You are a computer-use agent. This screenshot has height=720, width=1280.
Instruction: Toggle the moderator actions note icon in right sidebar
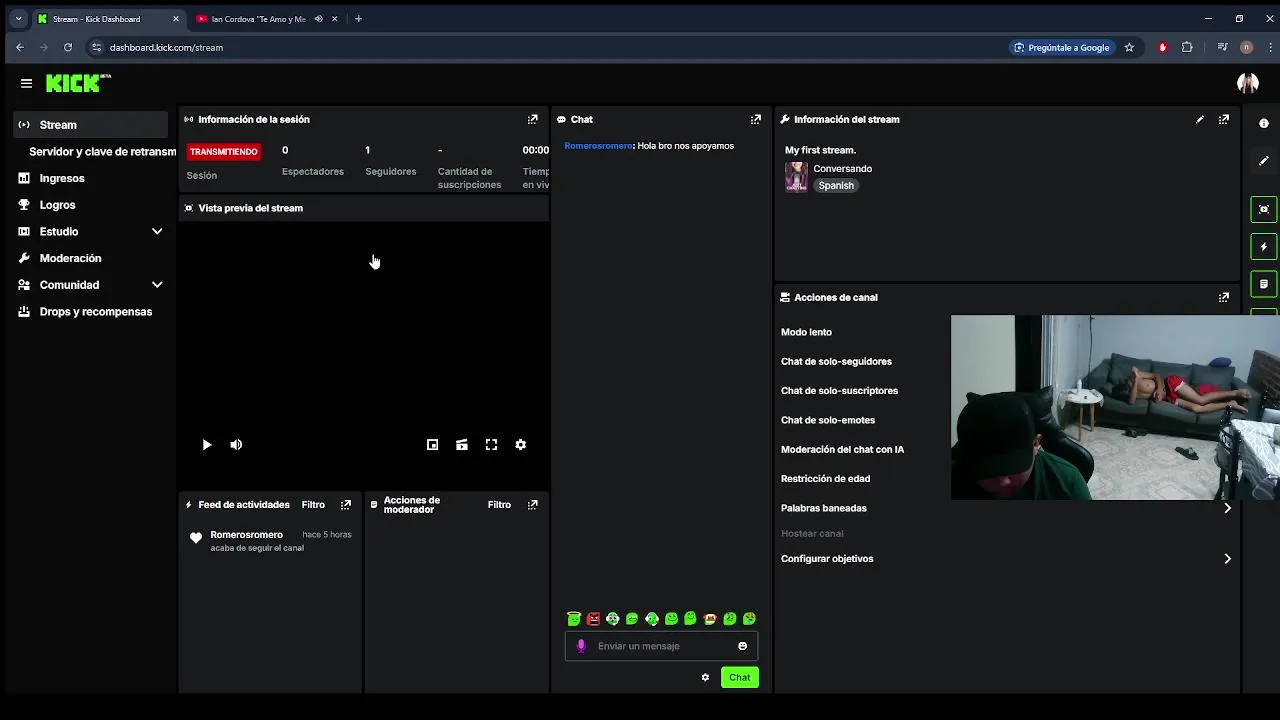(1264, 283)
